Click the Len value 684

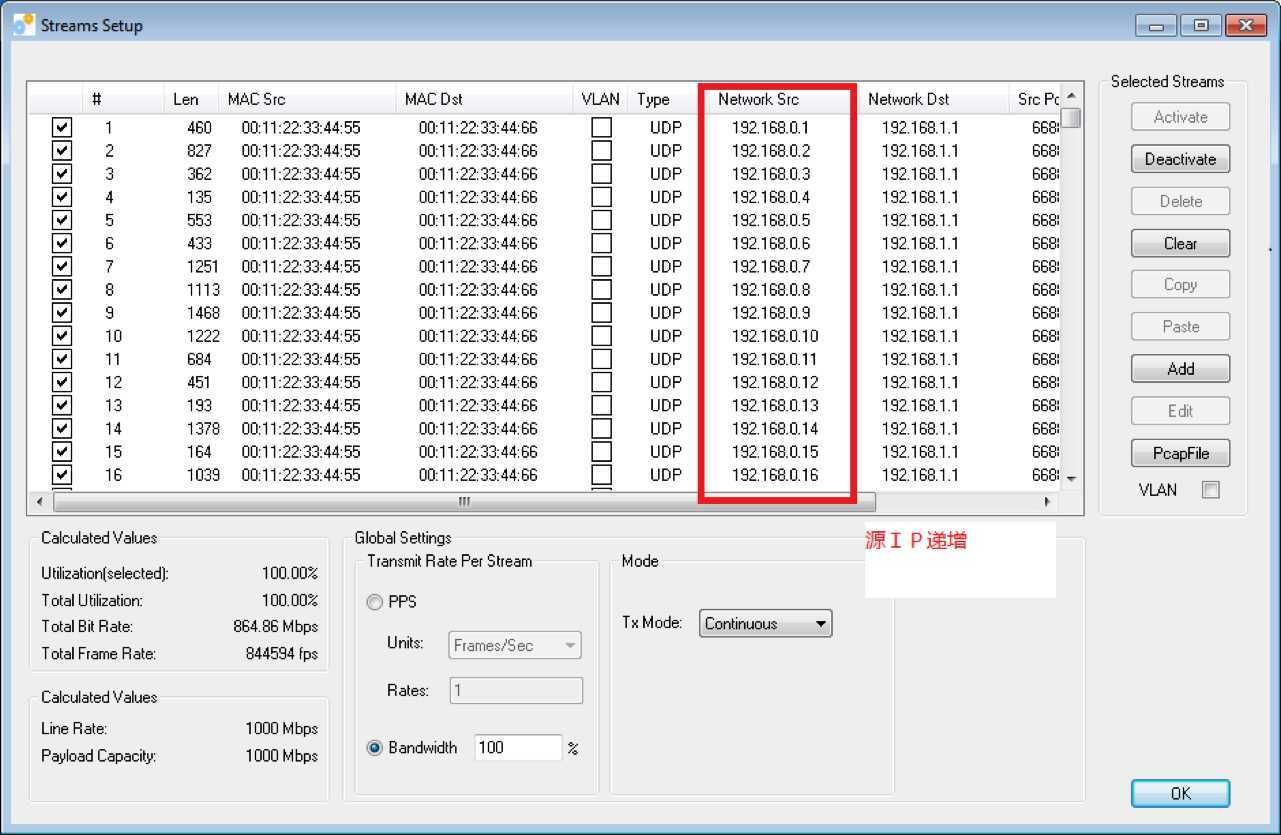(199, 359)
